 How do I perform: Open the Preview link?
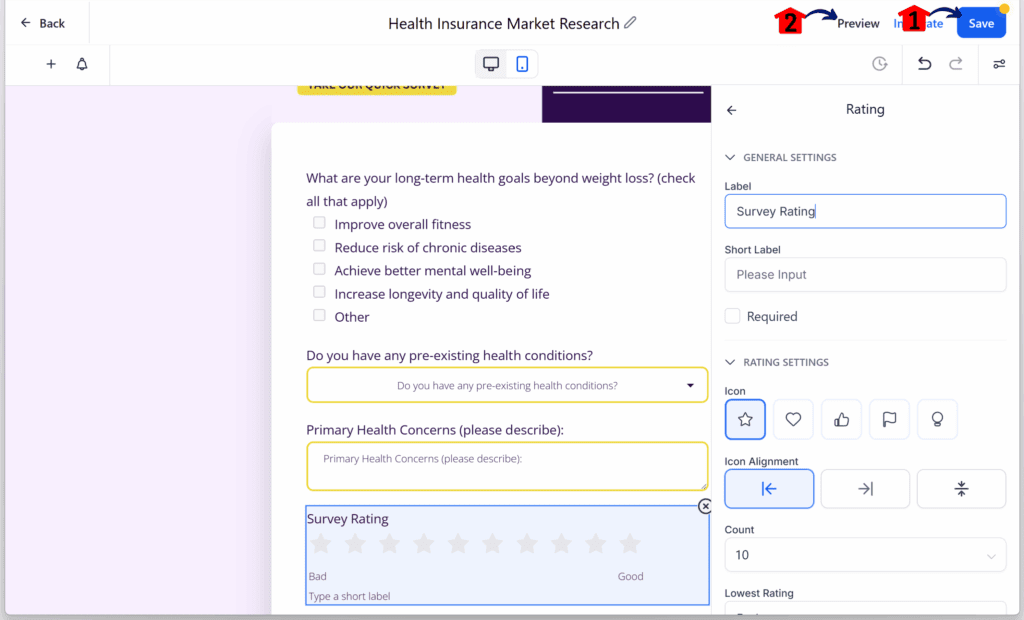coord(858,24)
